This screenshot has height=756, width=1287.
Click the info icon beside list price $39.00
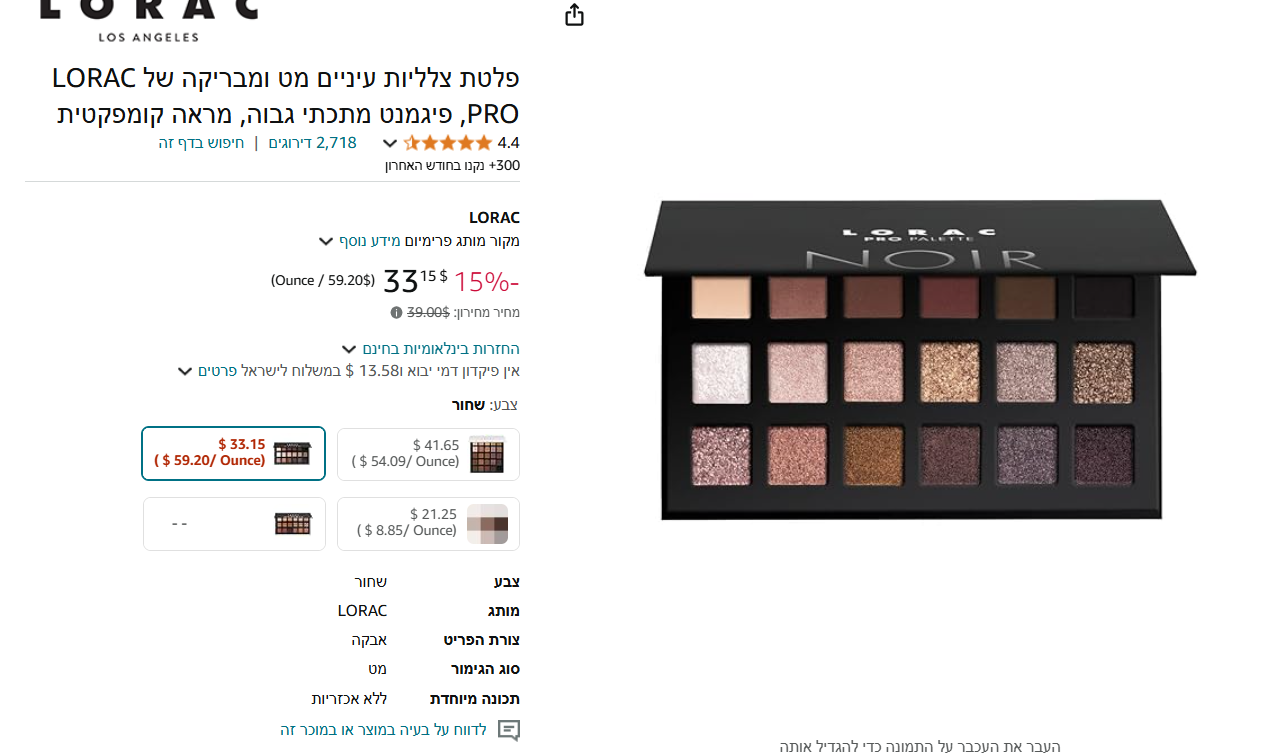[x=397, y=313]
